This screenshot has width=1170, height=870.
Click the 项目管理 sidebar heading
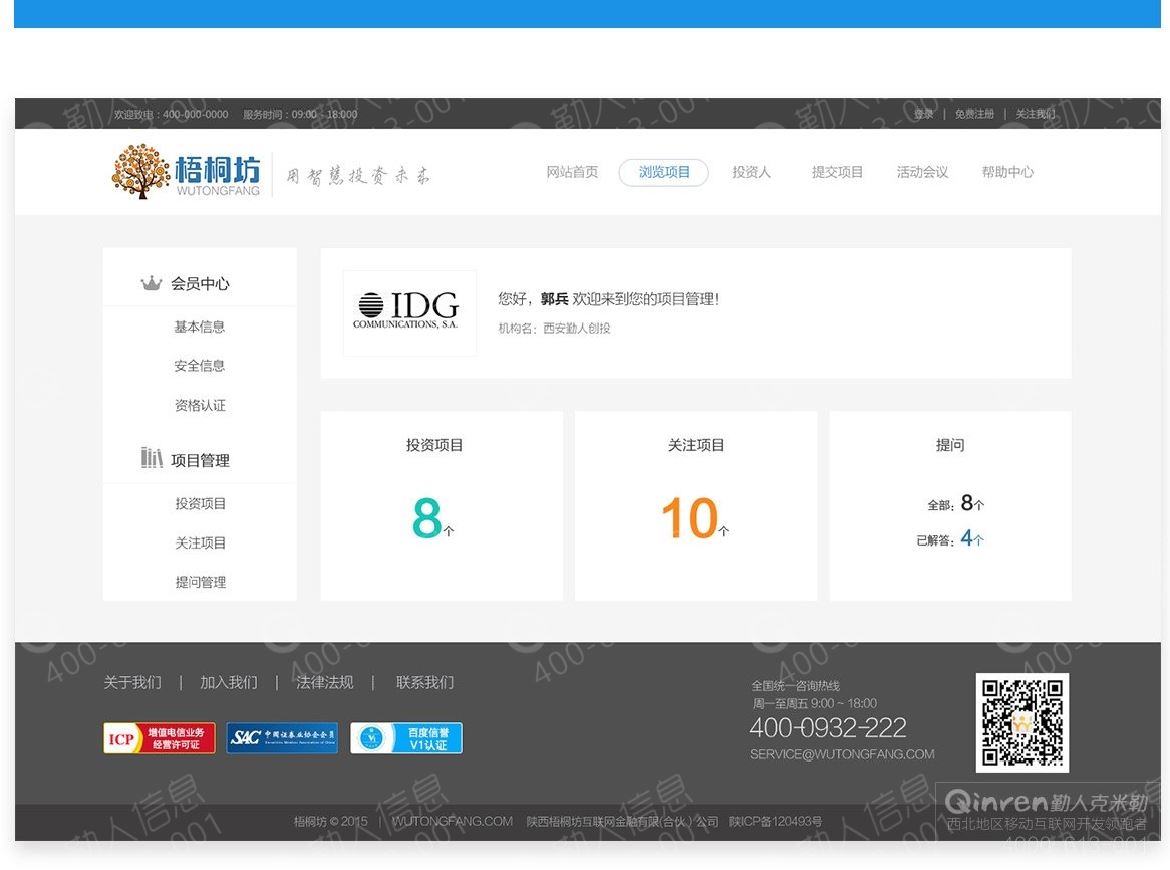point(200,460)
